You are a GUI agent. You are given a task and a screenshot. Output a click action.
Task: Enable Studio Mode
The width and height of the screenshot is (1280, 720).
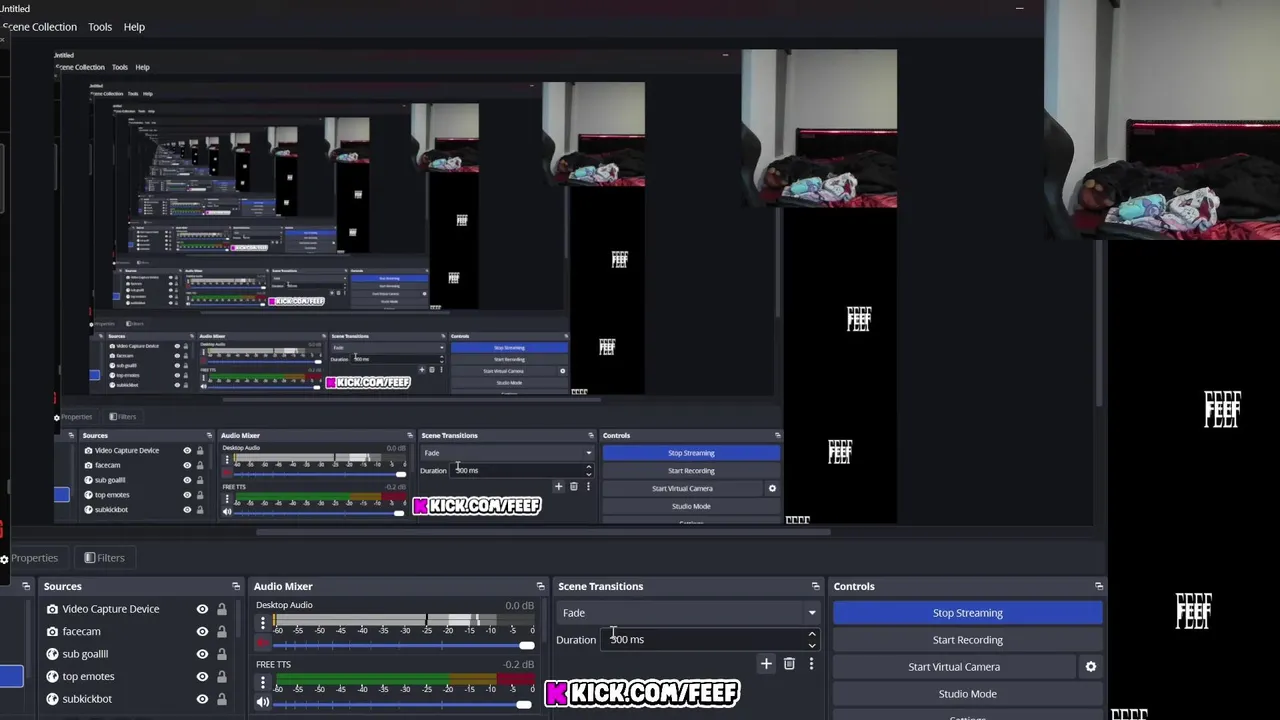tap(967, 694)
